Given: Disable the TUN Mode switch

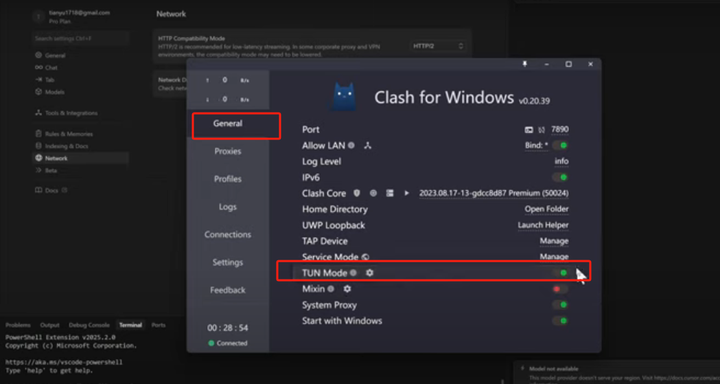Looking at the screenshot, I should 560,273.
